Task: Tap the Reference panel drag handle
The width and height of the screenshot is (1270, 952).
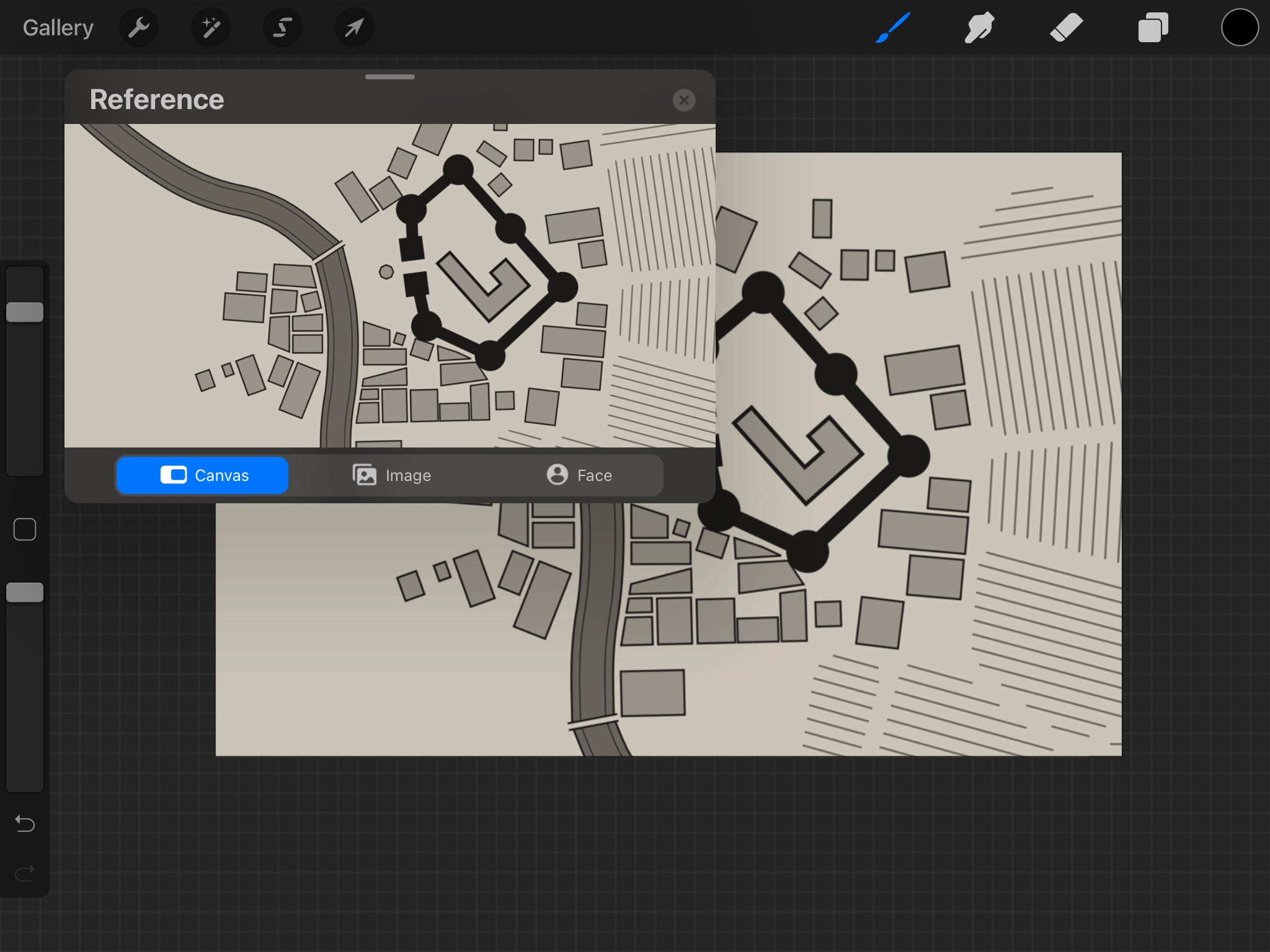Action: 390,77
